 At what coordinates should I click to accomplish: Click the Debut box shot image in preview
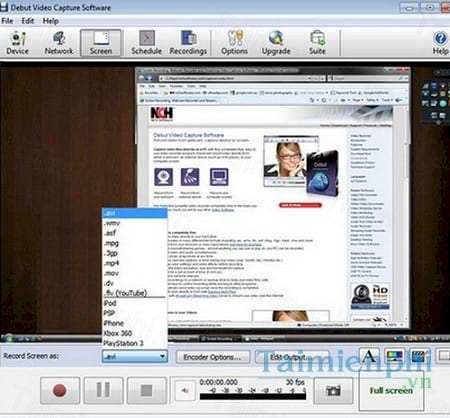tap(322, 174)
